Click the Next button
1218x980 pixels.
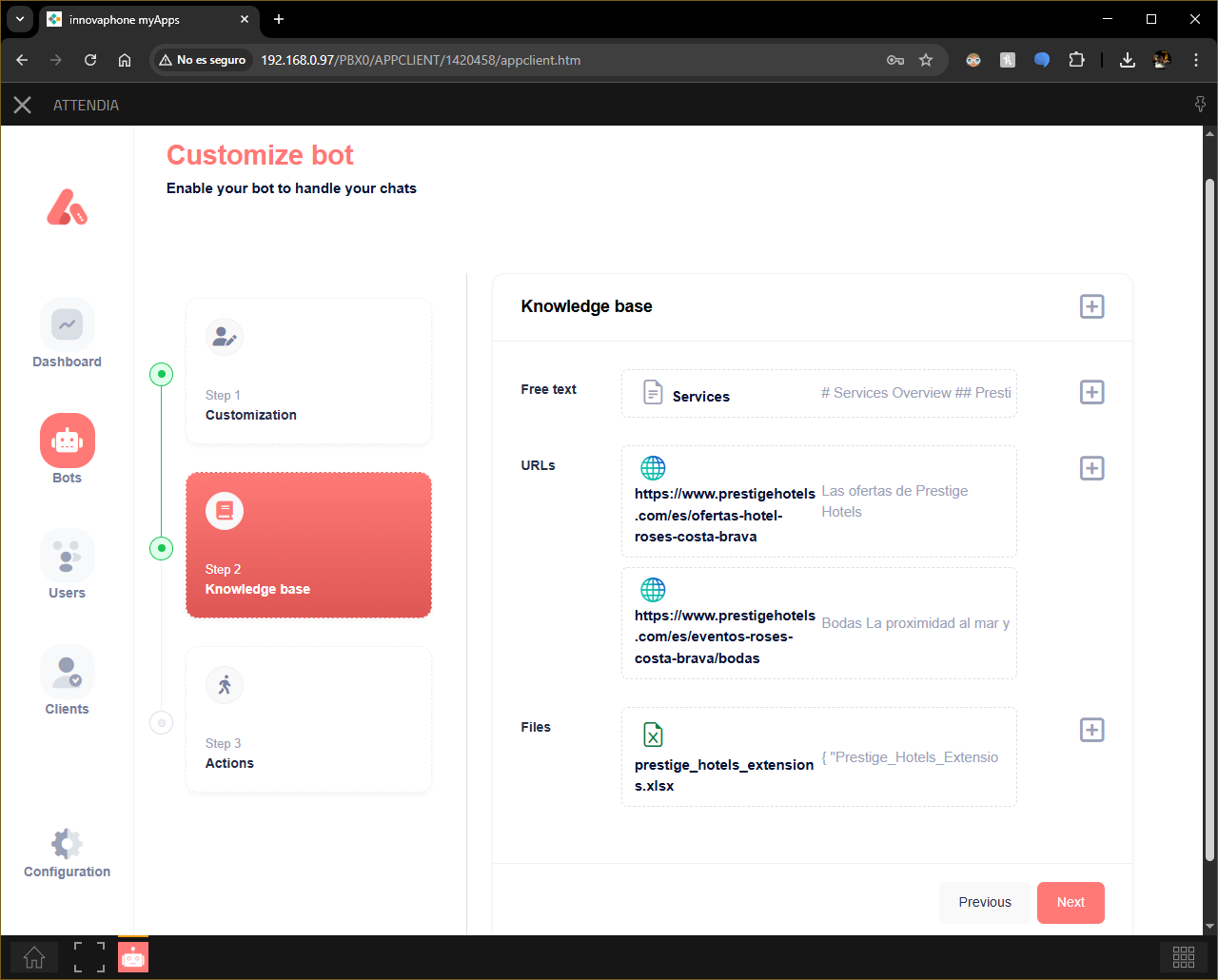pyautogui.click(x=1071, y=903)
